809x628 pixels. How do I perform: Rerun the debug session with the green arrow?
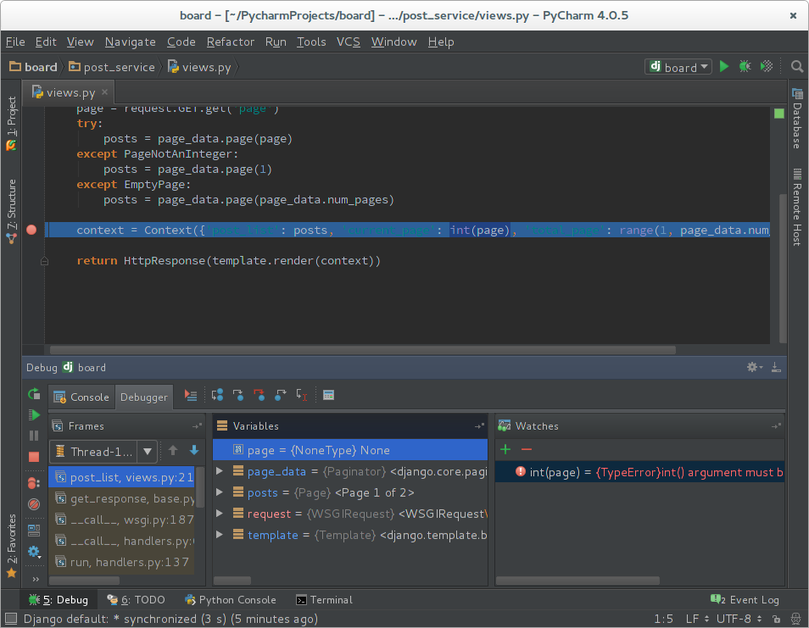(34, 394)
